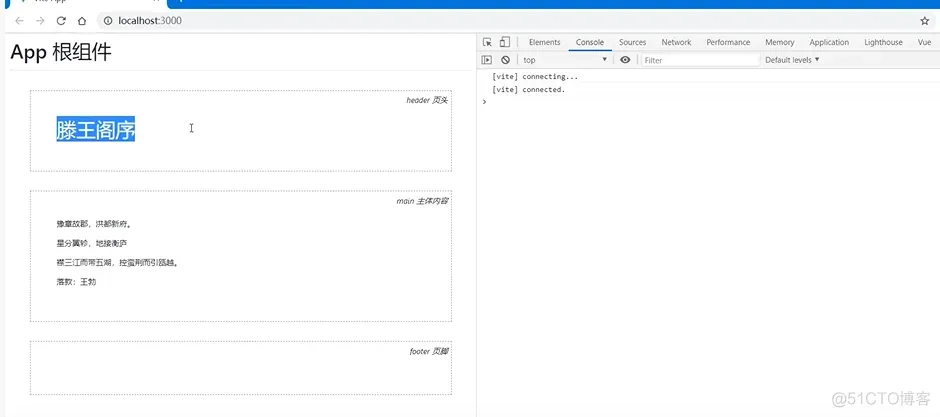Click the header 页头 label

[x=427, y=100]
